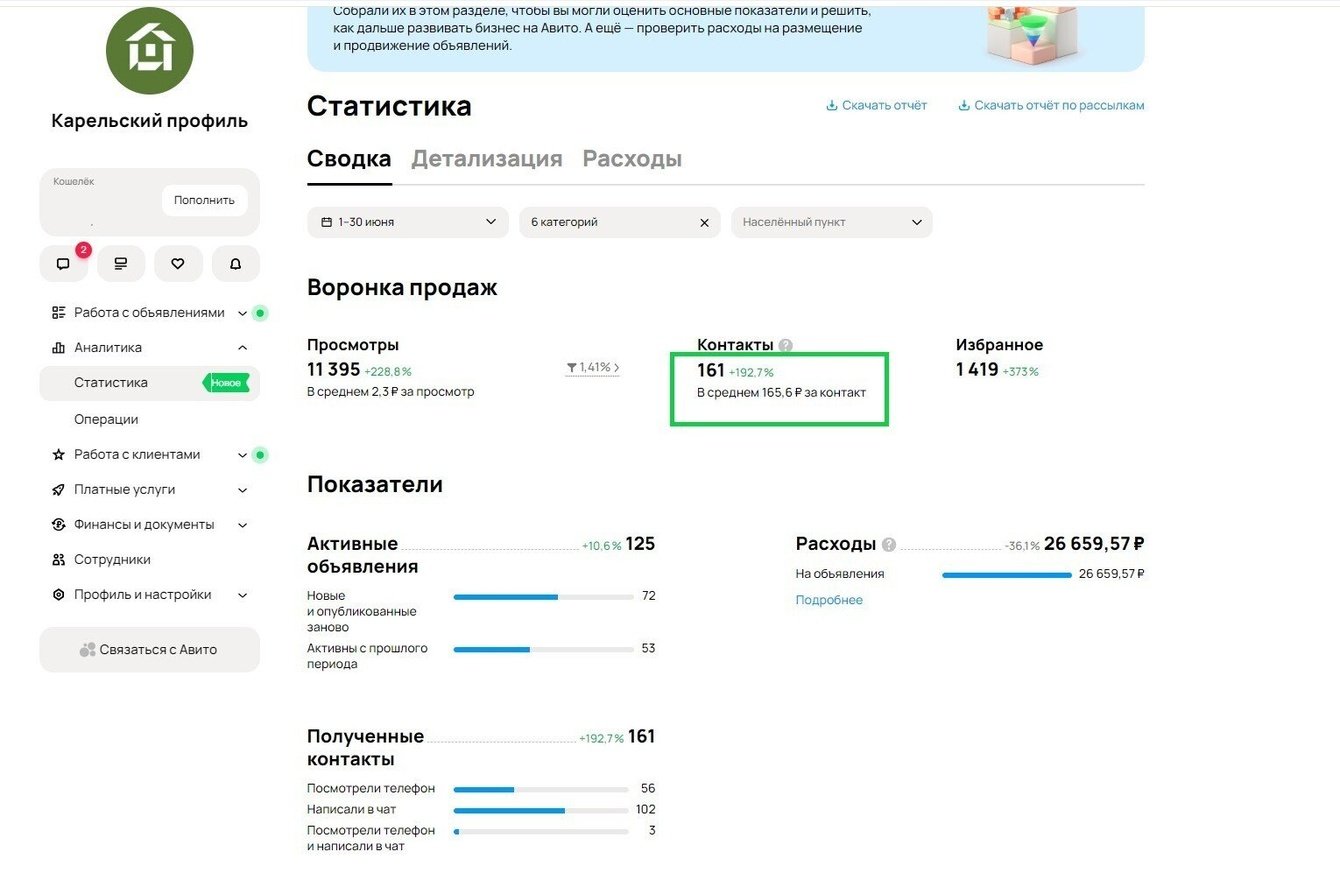Open Сотрудники in the sidebar

point(112,560)
